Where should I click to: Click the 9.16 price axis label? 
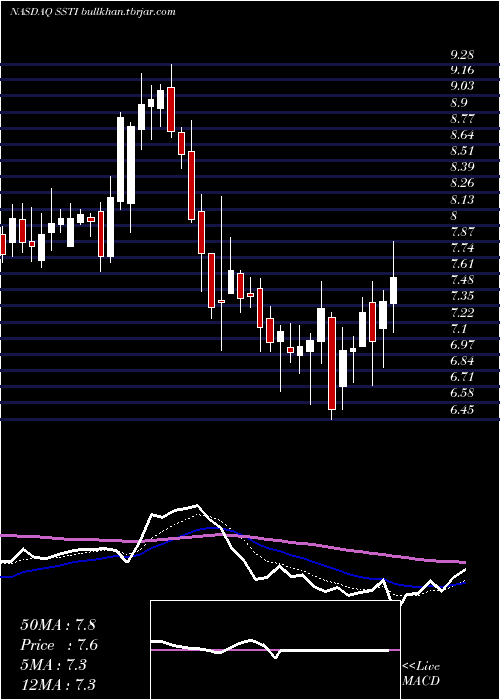(462, 71)
